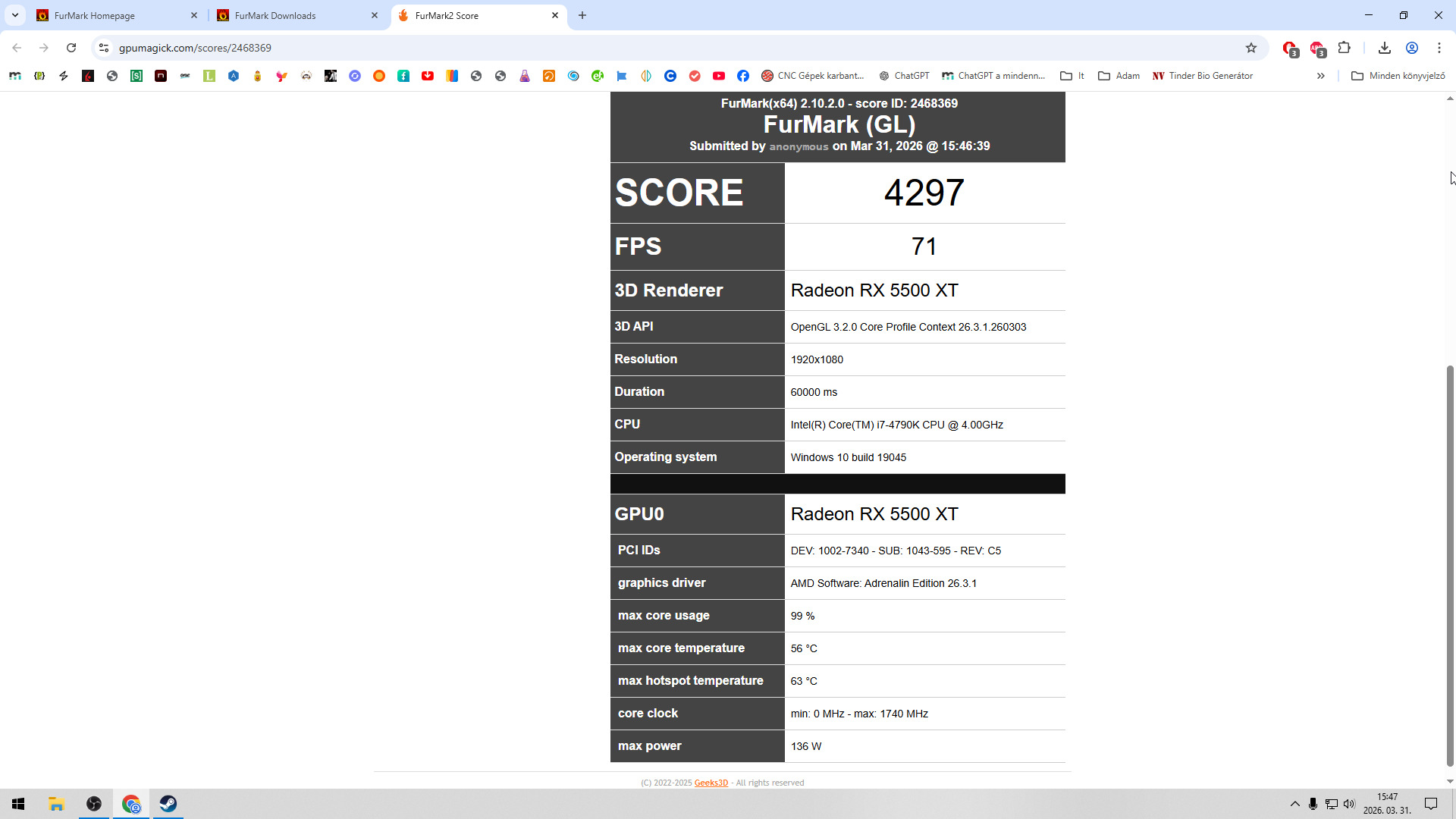Bookmark this page with star icon

[x=1251, y=48]
